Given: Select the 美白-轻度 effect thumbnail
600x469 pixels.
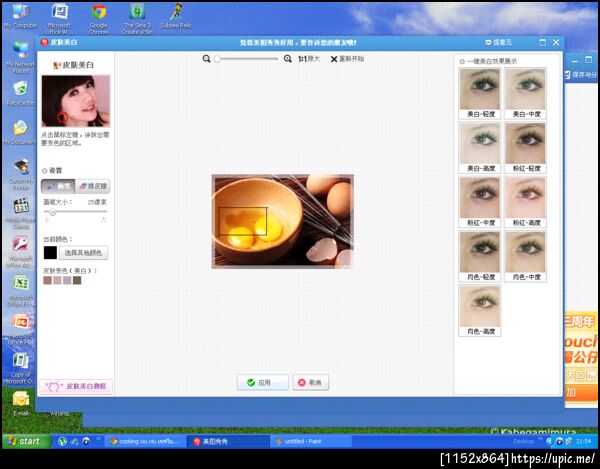Looking at the screenshot, I should point(480,94).
